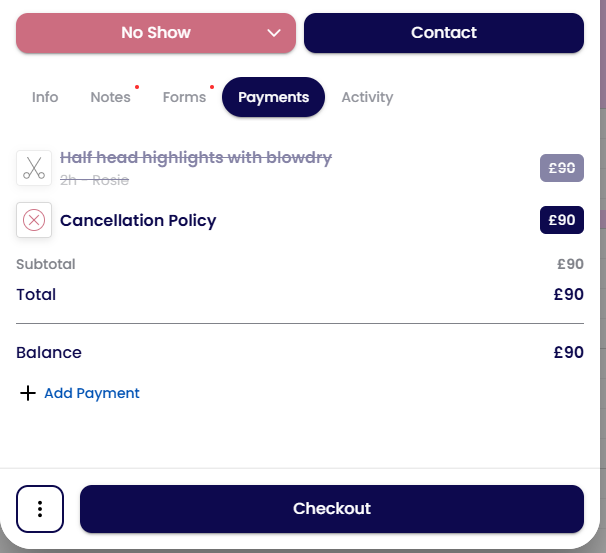The width and height of the screenshot is (606, 553).
Task: Click the Total £90 amount
Action: pos(569,294)
